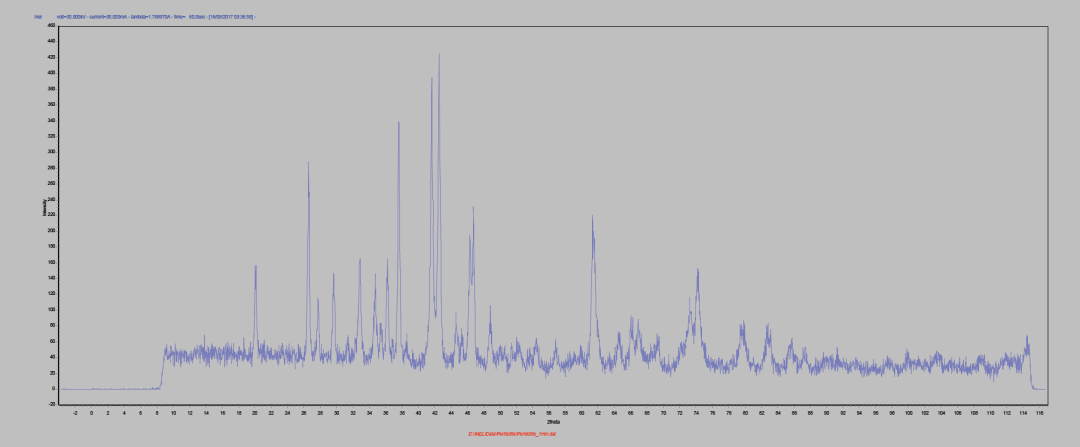Screen dimensions: 1080x447
Task: Click the x-axis tick label 116
Action: 1039,413
